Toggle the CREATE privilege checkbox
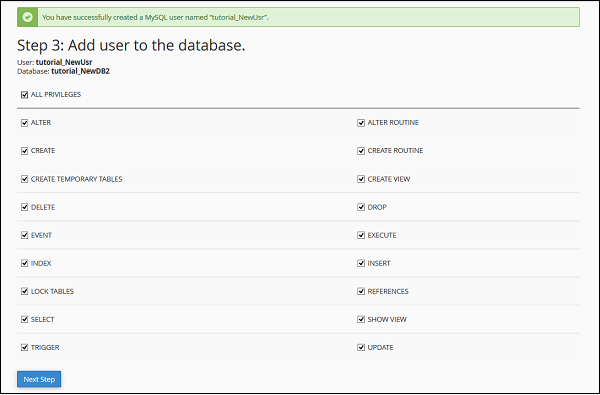This screenshot has height=395, width=600. pyautogui.click(x=24, y=151)
